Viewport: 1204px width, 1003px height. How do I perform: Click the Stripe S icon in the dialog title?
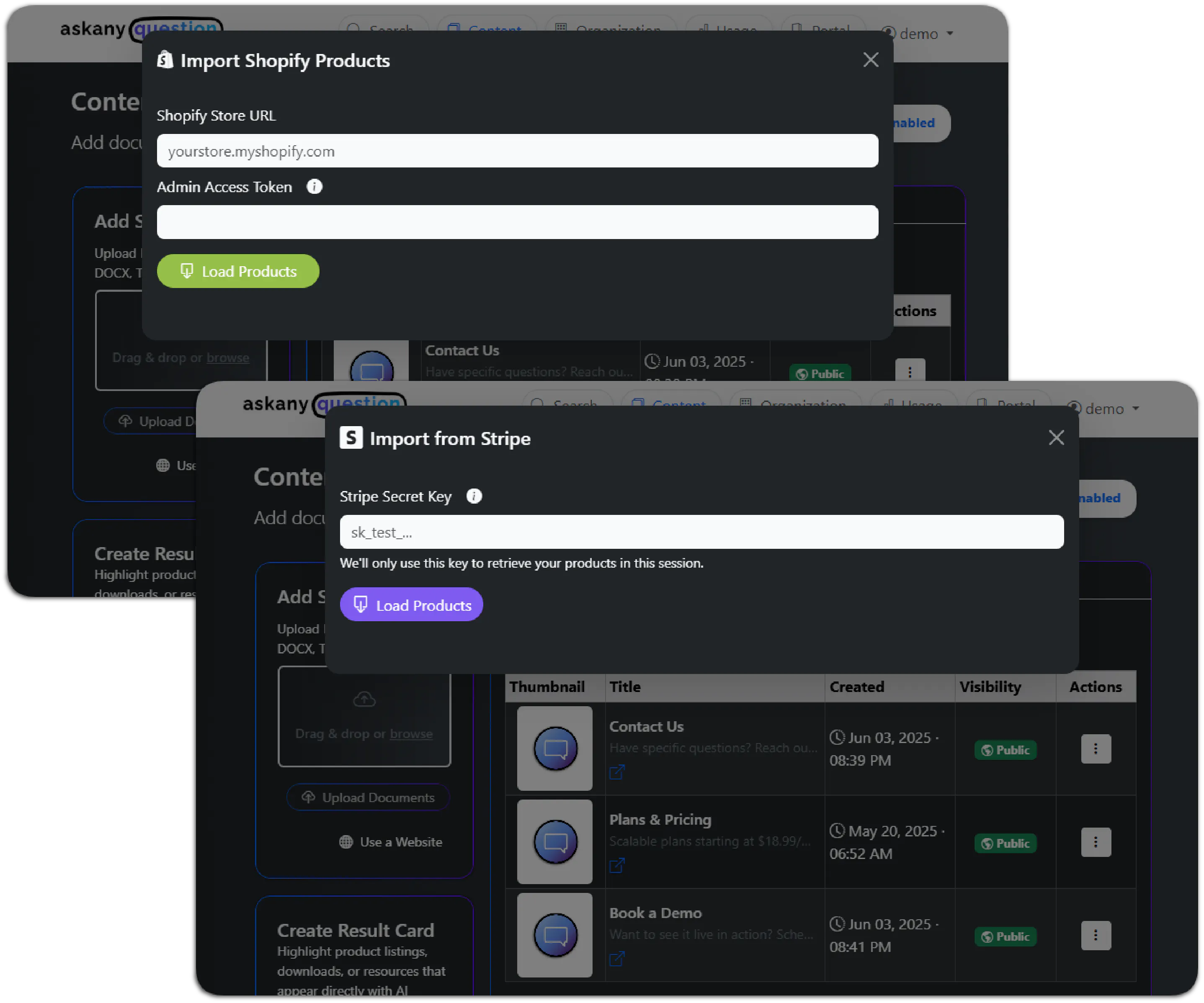point(351,438)
